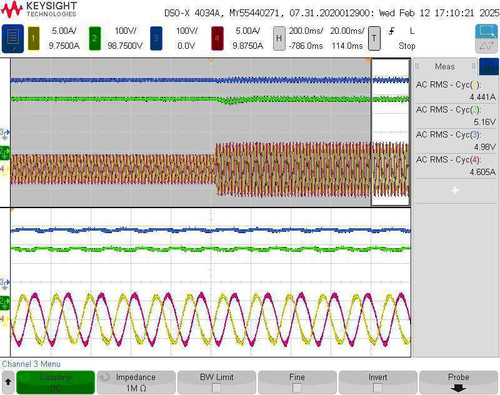Click channel 1 scale 5.00A/
Image resolution: width=500 pixels, height=395 pixels.
tap(64, 31)
